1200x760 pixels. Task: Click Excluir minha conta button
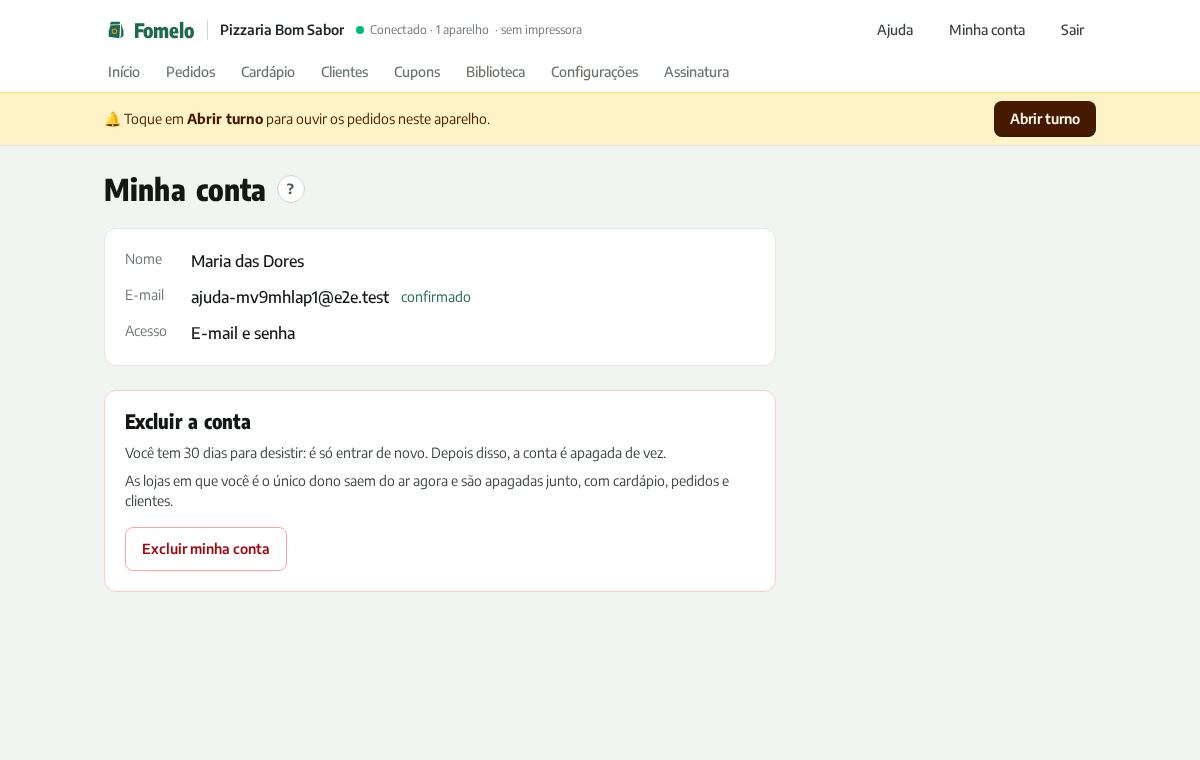[206, 549]
